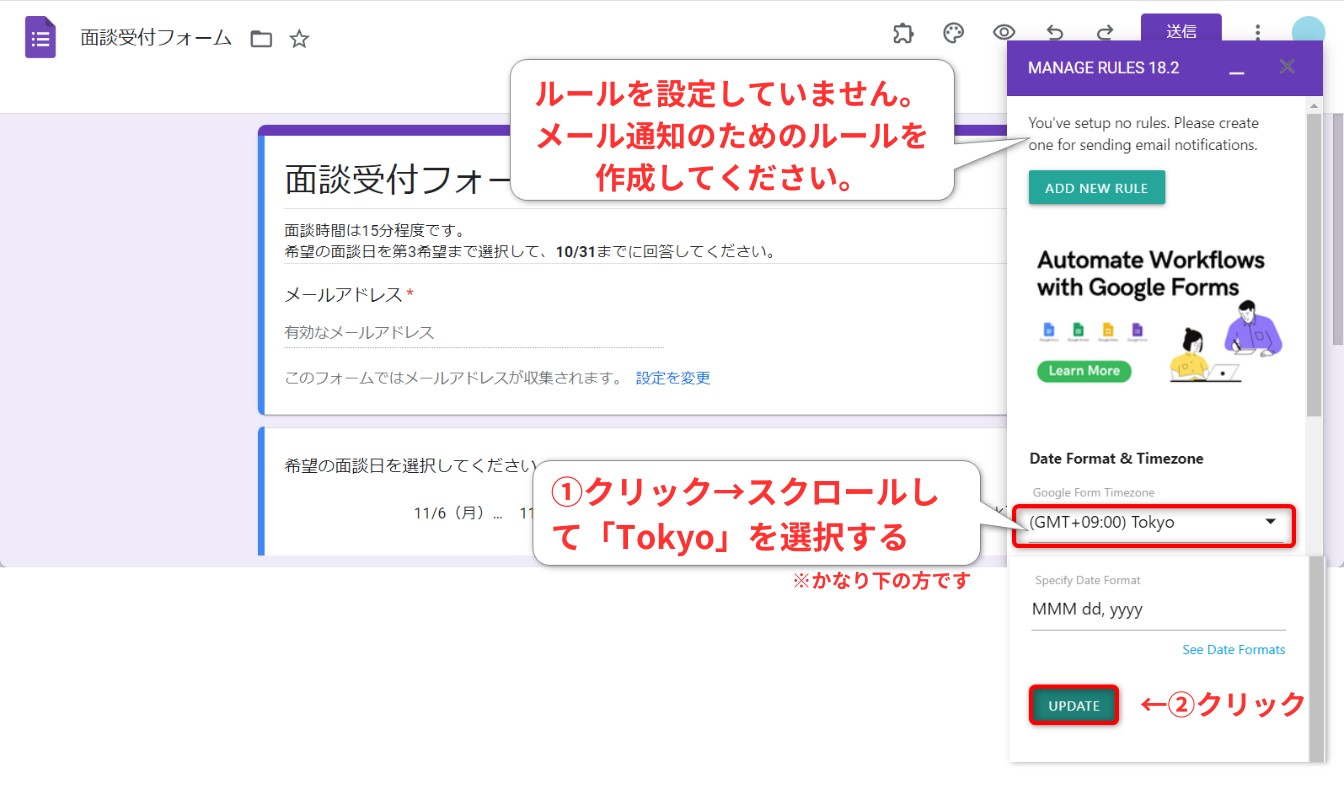Minimize the Manage Rules panel

[1237, 68]
